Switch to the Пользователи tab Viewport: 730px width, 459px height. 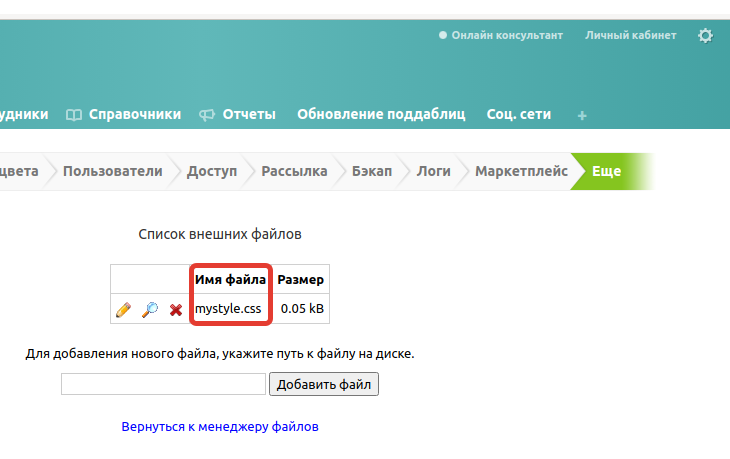pos(112,171)
